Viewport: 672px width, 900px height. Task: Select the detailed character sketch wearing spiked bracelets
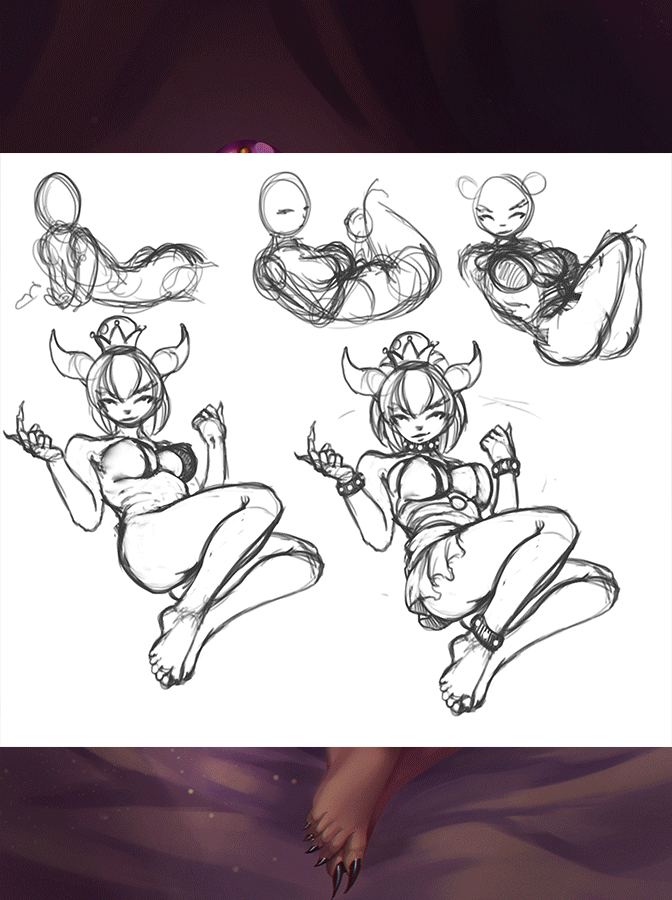(457, 523)
